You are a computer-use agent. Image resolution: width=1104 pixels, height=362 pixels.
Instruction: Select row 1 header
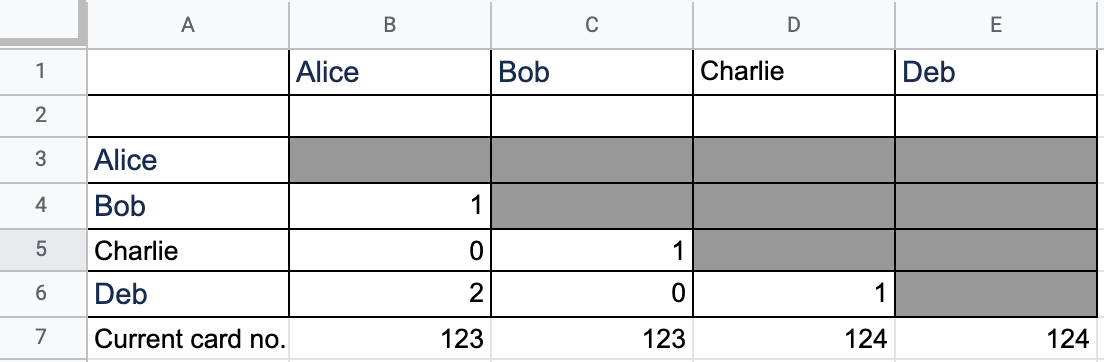tap(42, 71)
